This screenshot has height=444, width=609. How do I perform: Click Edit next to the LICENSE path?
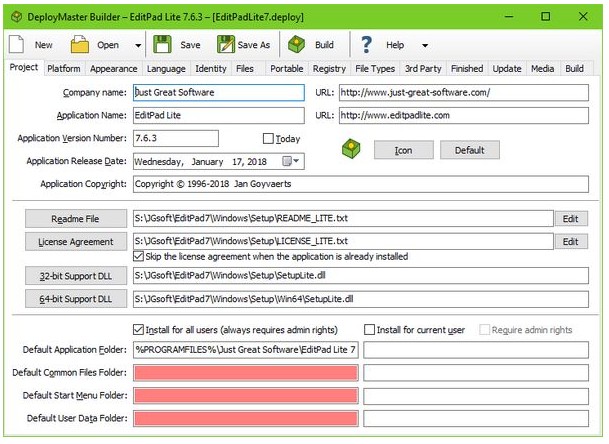[571, 242]
